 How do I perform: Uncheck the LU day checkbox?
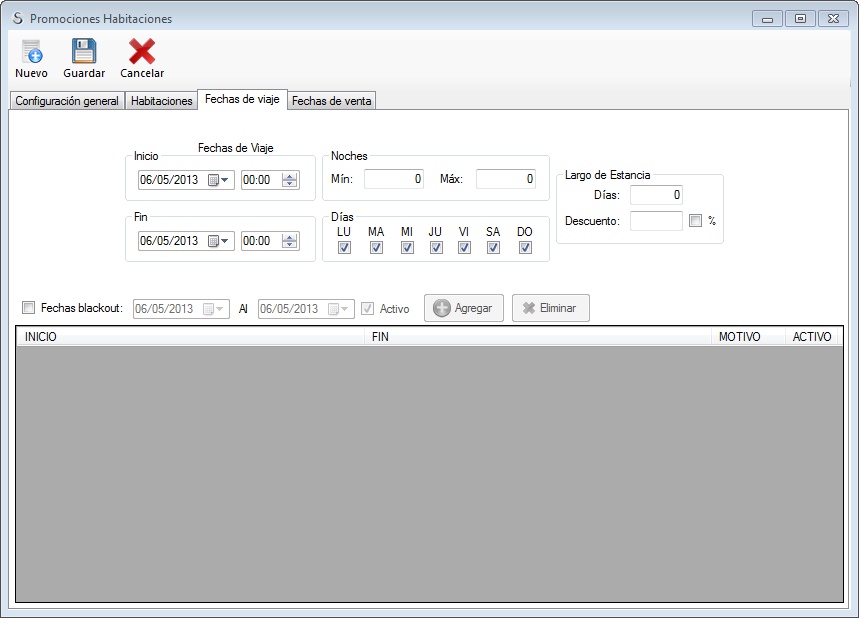pos(344,248)
